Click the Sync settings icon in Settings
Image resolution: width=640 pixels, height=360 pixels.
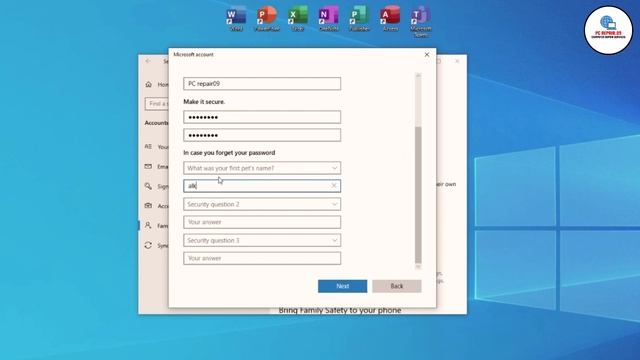[148, 245]
